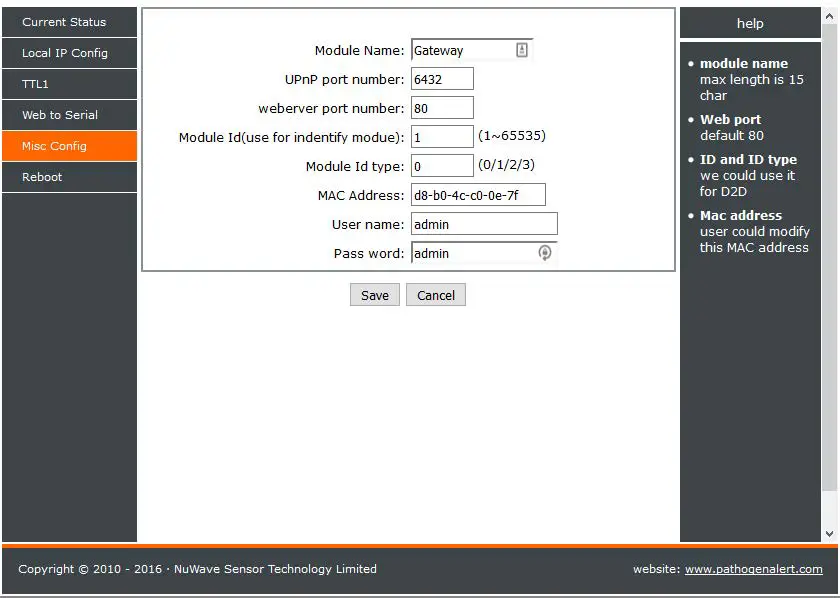
Task: Click the icon inside the Module Name field
Action: pos(521,49)
